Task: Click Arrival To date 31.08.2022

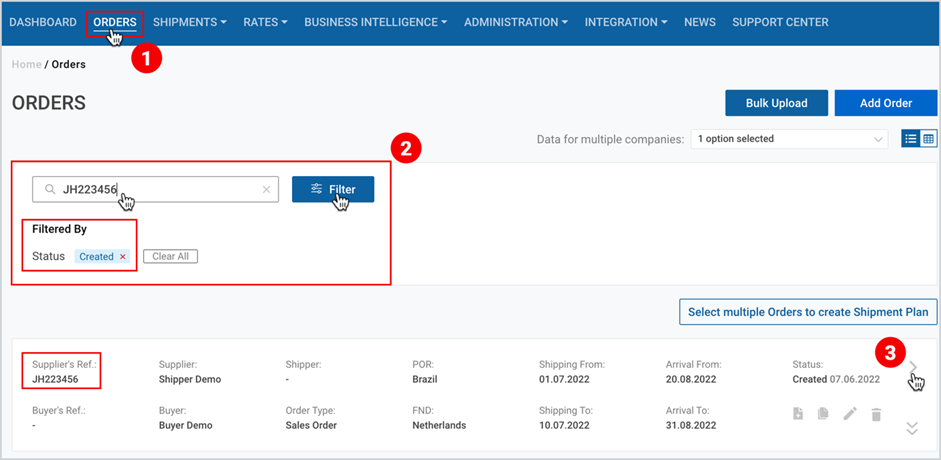Action: (x=691, y=425)
